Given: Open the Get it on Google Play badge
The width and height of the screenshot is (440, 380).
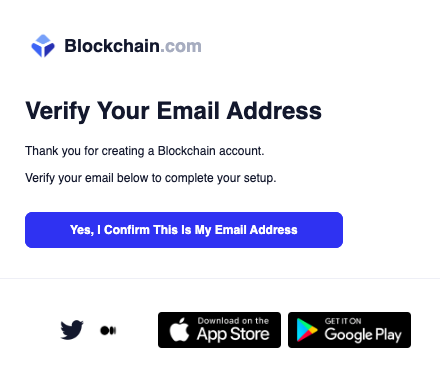Looking at the screenshot, I should point(349,330).
